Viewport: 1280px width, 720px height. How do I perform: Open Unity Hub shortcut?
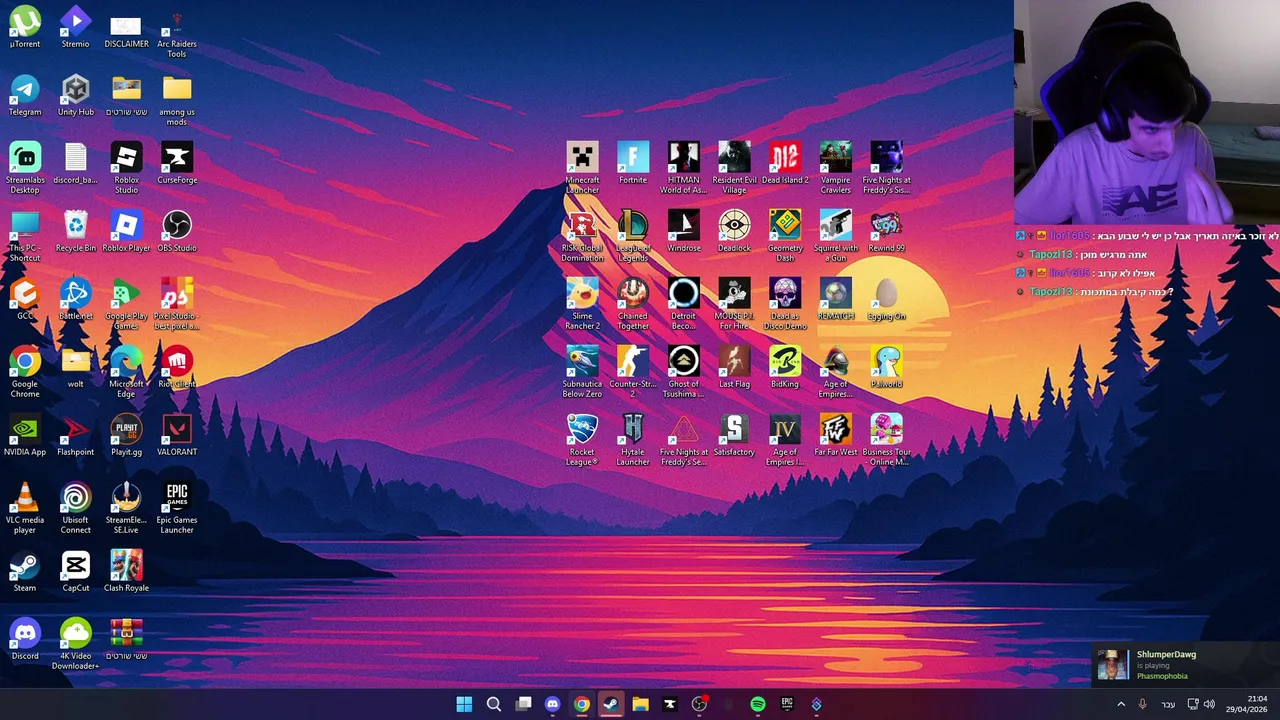(75, 96)
